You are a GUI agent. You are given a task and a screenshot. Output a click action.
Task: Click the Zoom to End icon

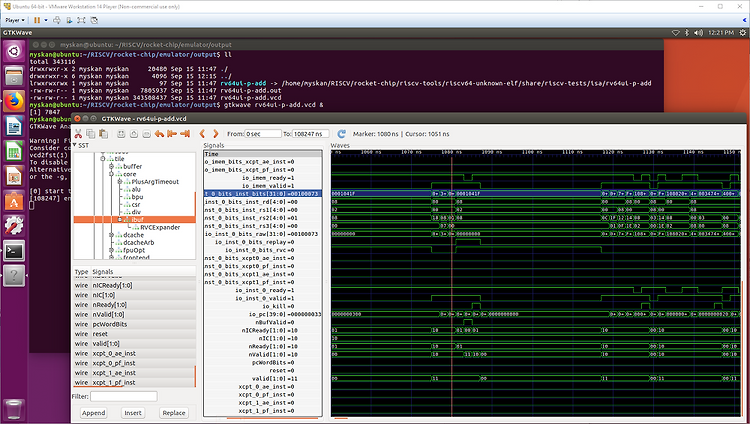(185, 134)
